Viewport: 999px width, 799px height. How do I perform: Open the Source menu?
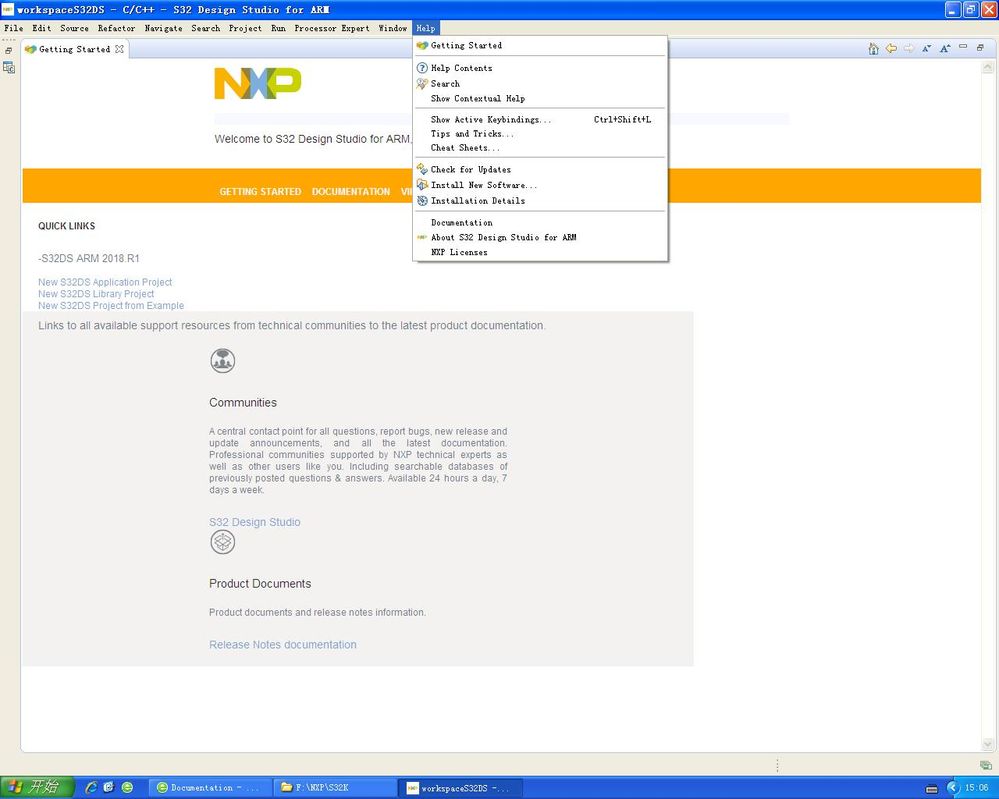click(75, 28)
